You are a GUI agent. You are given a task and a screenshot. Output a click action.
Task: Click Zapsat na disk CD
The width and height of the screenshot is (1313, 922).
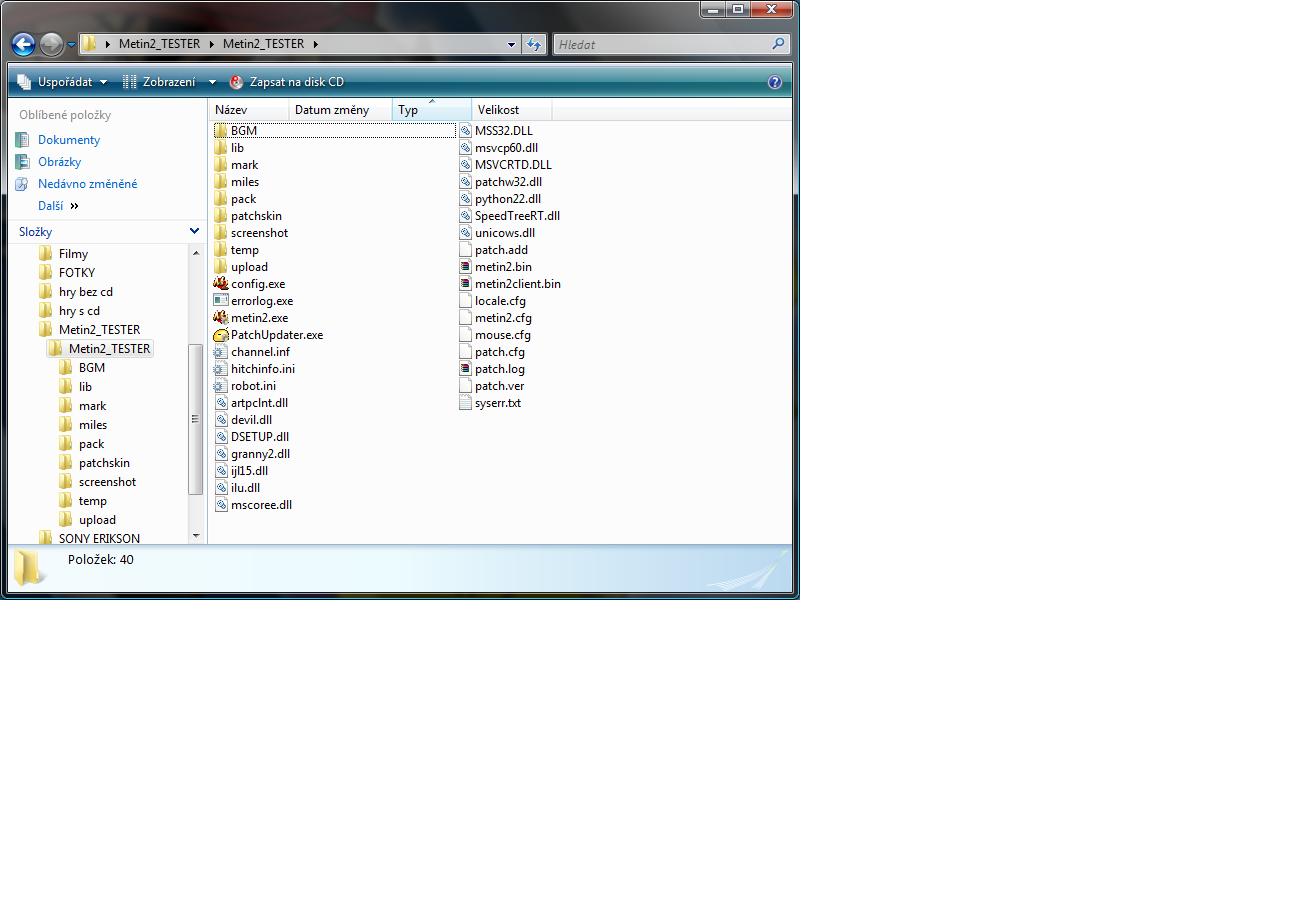click(287, 82)
